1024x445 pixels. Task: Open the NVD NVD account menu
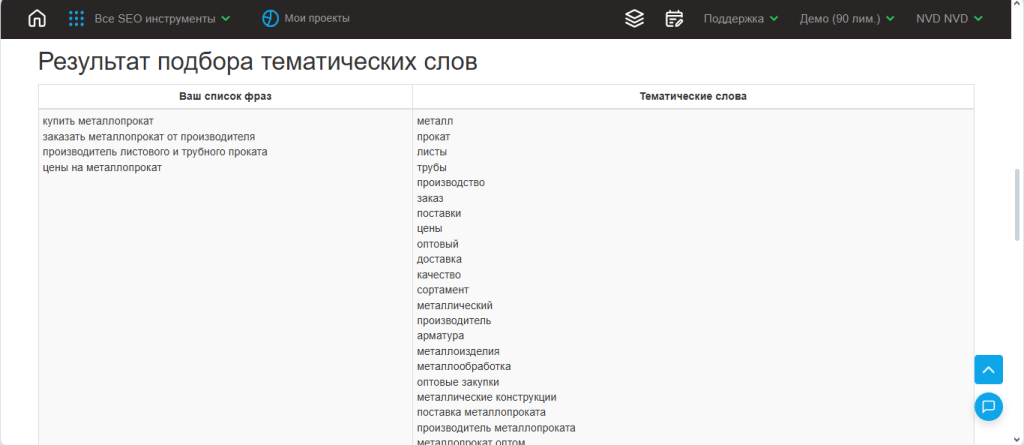[949, 19]
